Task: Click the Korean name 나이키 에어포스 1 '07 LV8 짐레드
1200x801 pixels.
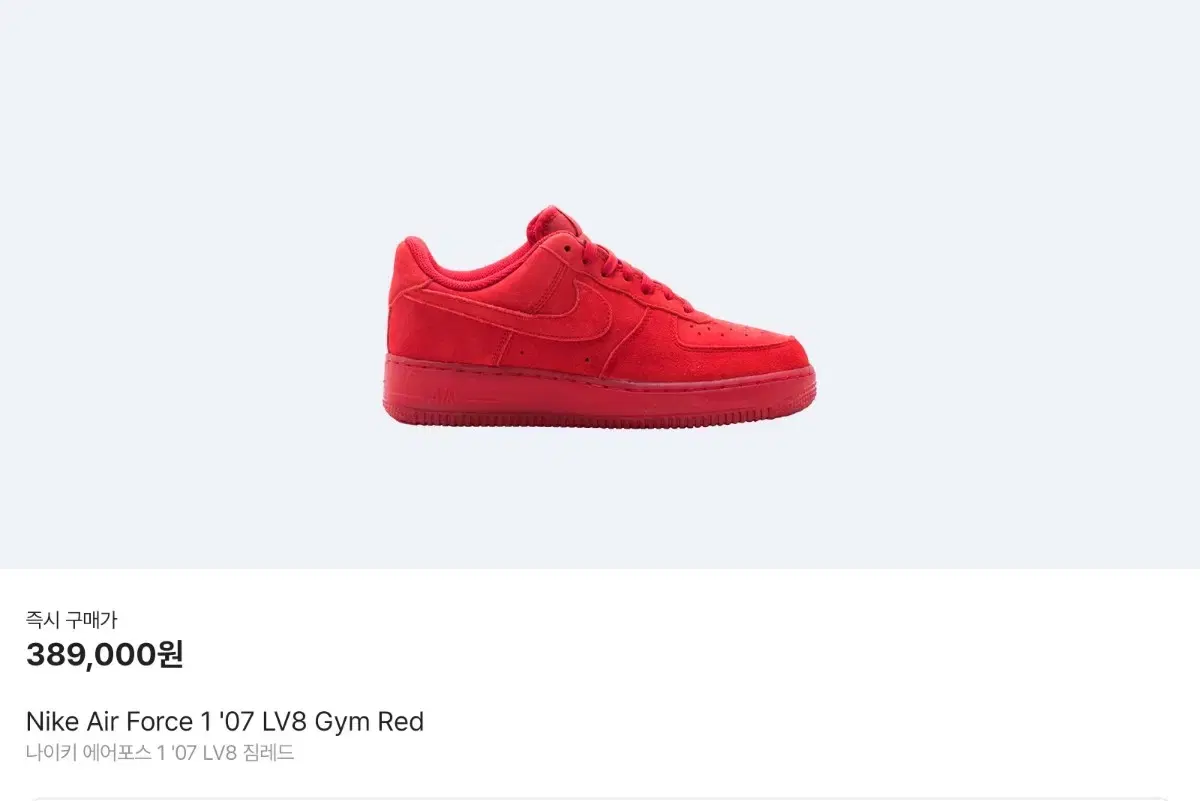Action: (x=160, y=753)
